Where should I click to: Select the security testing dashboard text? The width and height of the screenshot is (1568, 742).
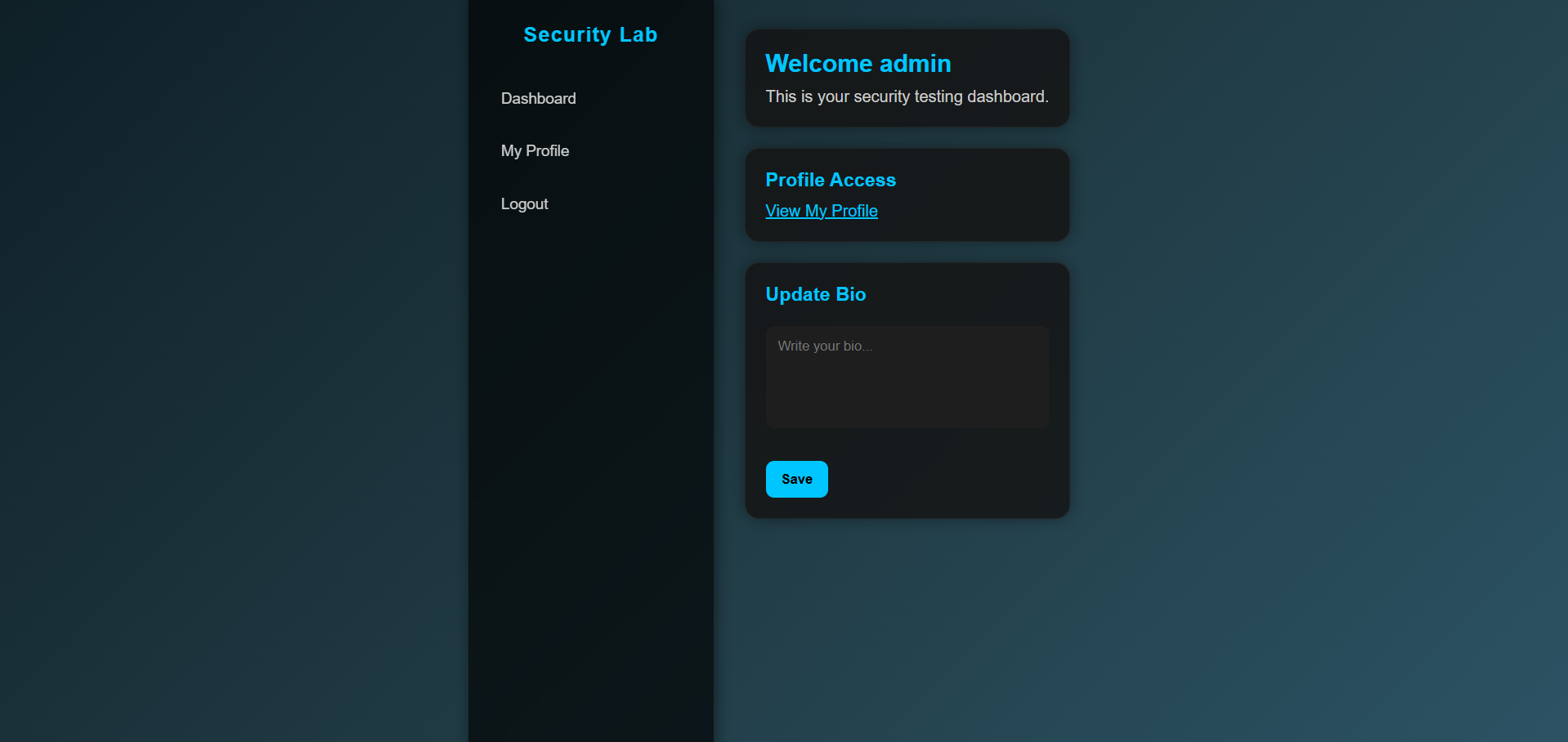(907, 96)
